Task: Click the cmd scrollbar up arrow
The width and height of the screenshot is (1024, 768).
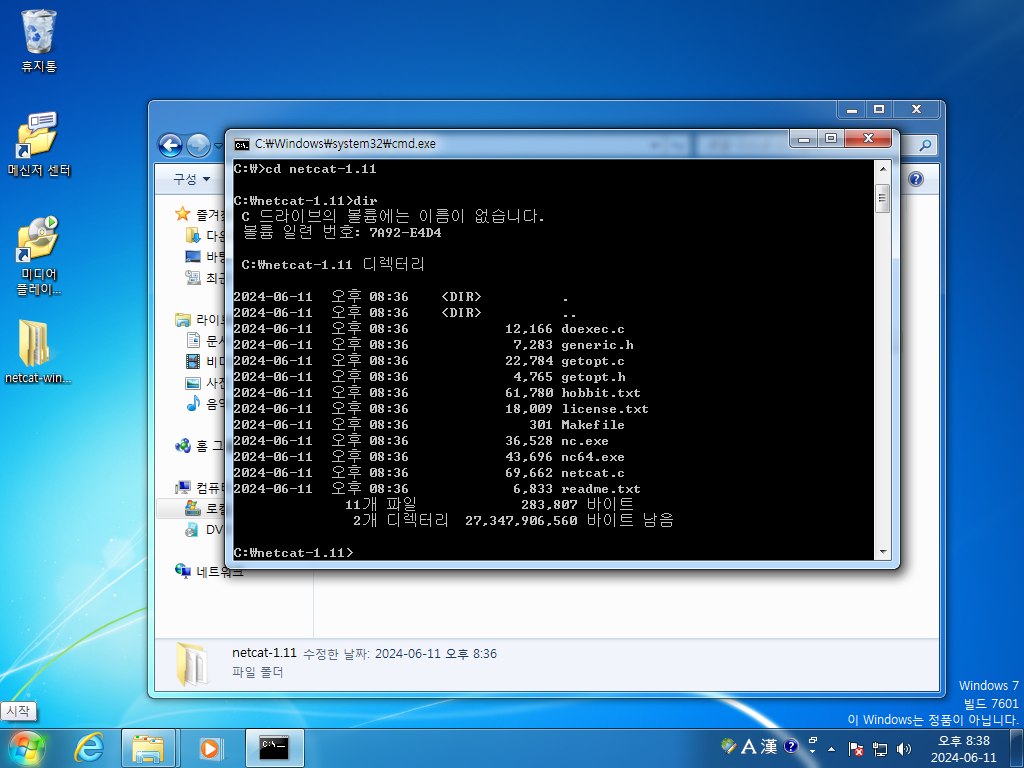Action: pos(883,168)
